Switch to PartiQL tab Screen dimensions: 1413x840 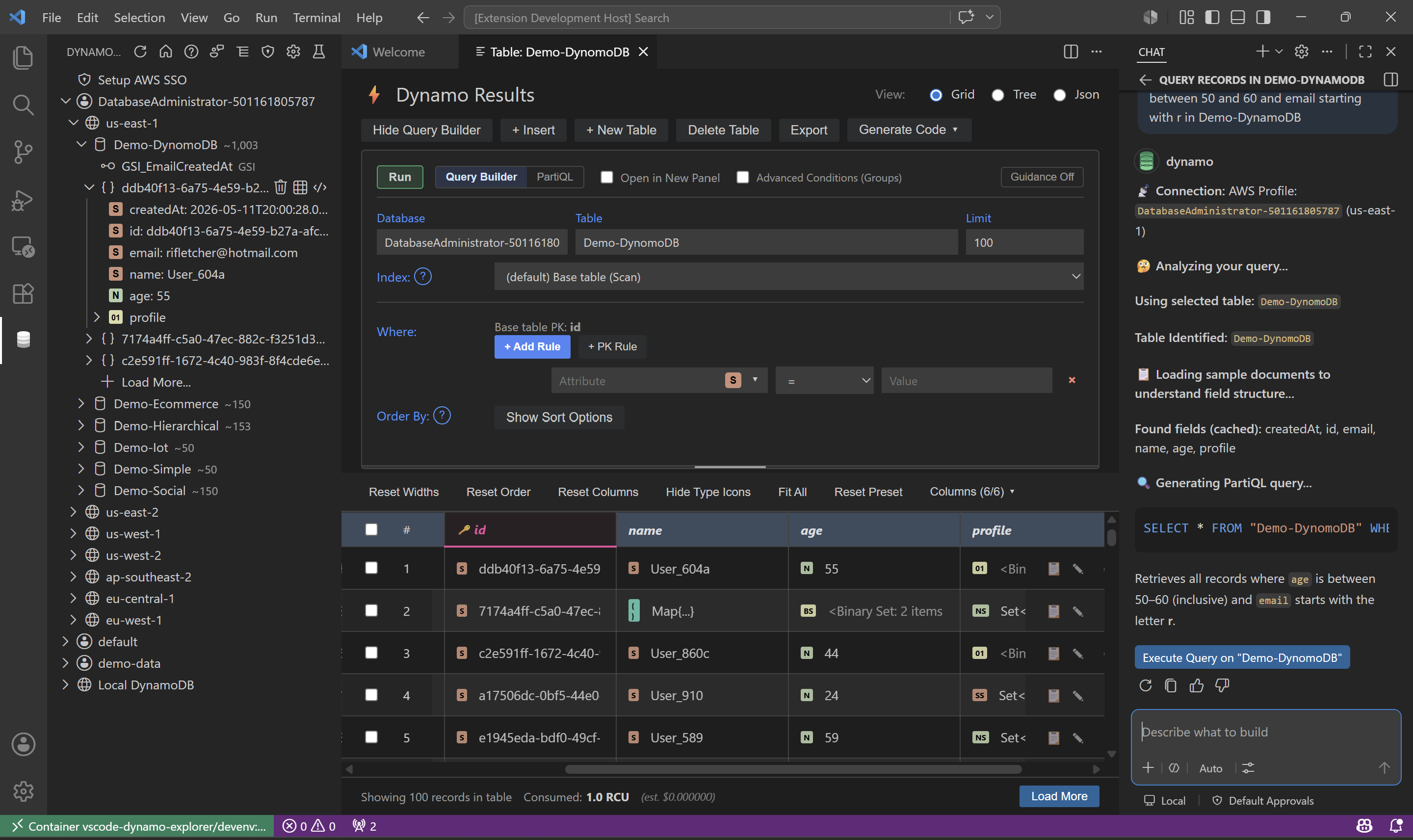click(x=554, y=177)
